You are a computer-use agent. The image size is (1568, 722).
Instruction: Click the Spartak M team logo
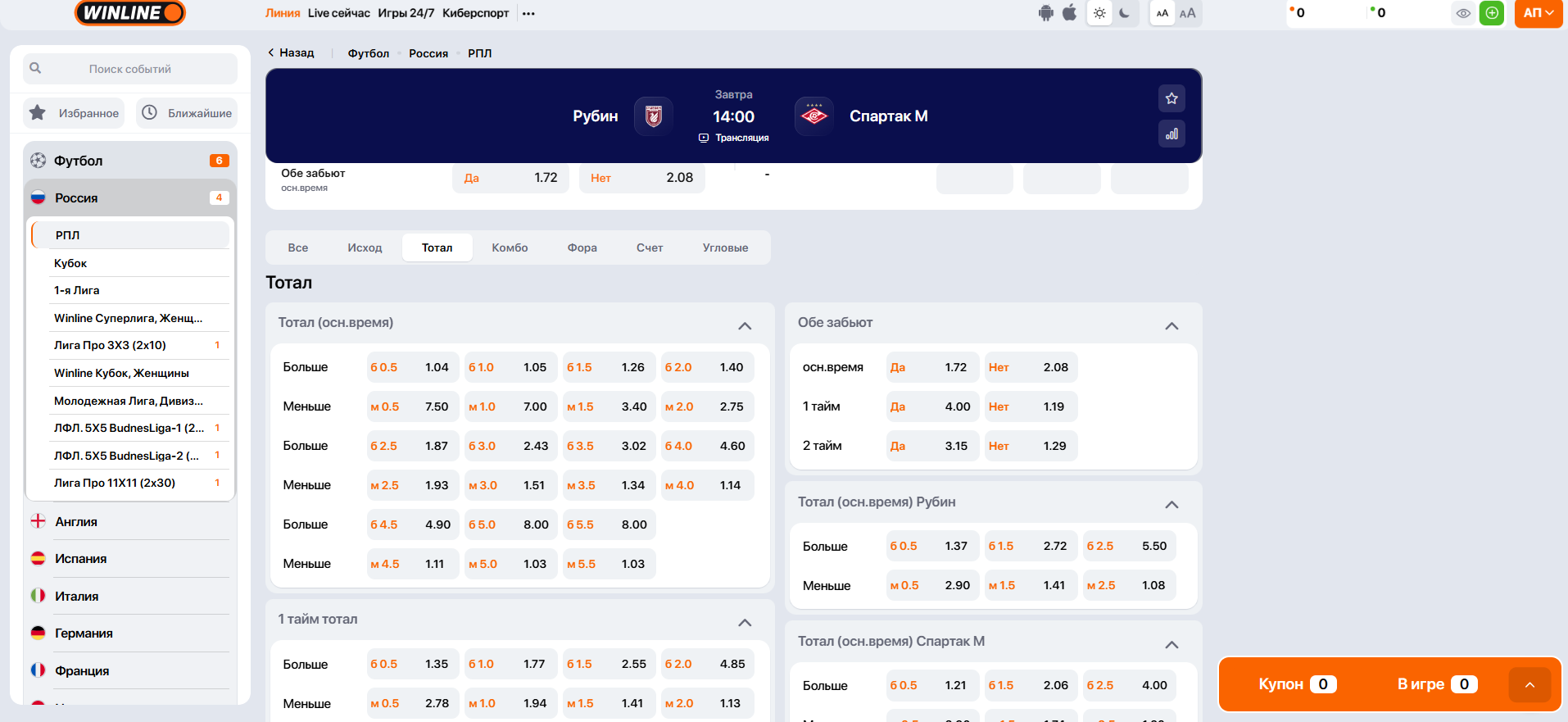(813, 116)
